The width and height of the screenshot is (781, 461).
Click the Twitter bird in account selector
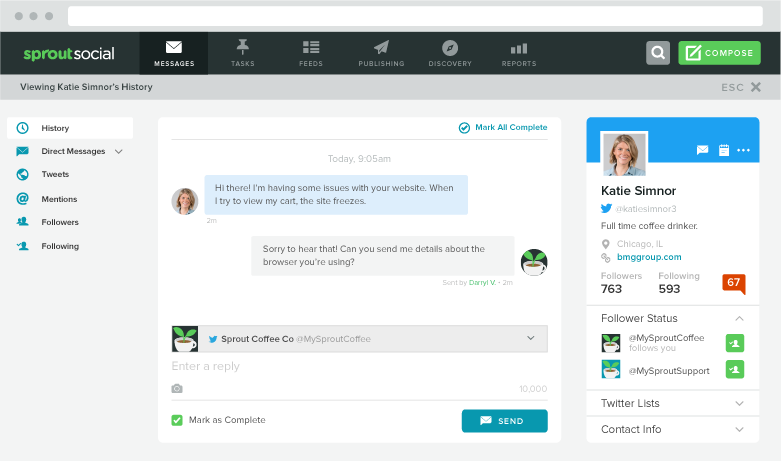click(213, 339)
